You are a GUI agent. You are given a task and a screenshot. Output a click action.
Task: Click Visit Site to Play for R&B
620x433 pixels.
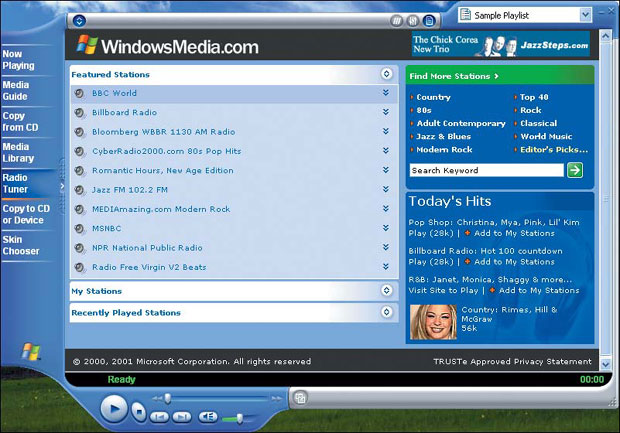(x=443, y=290)
